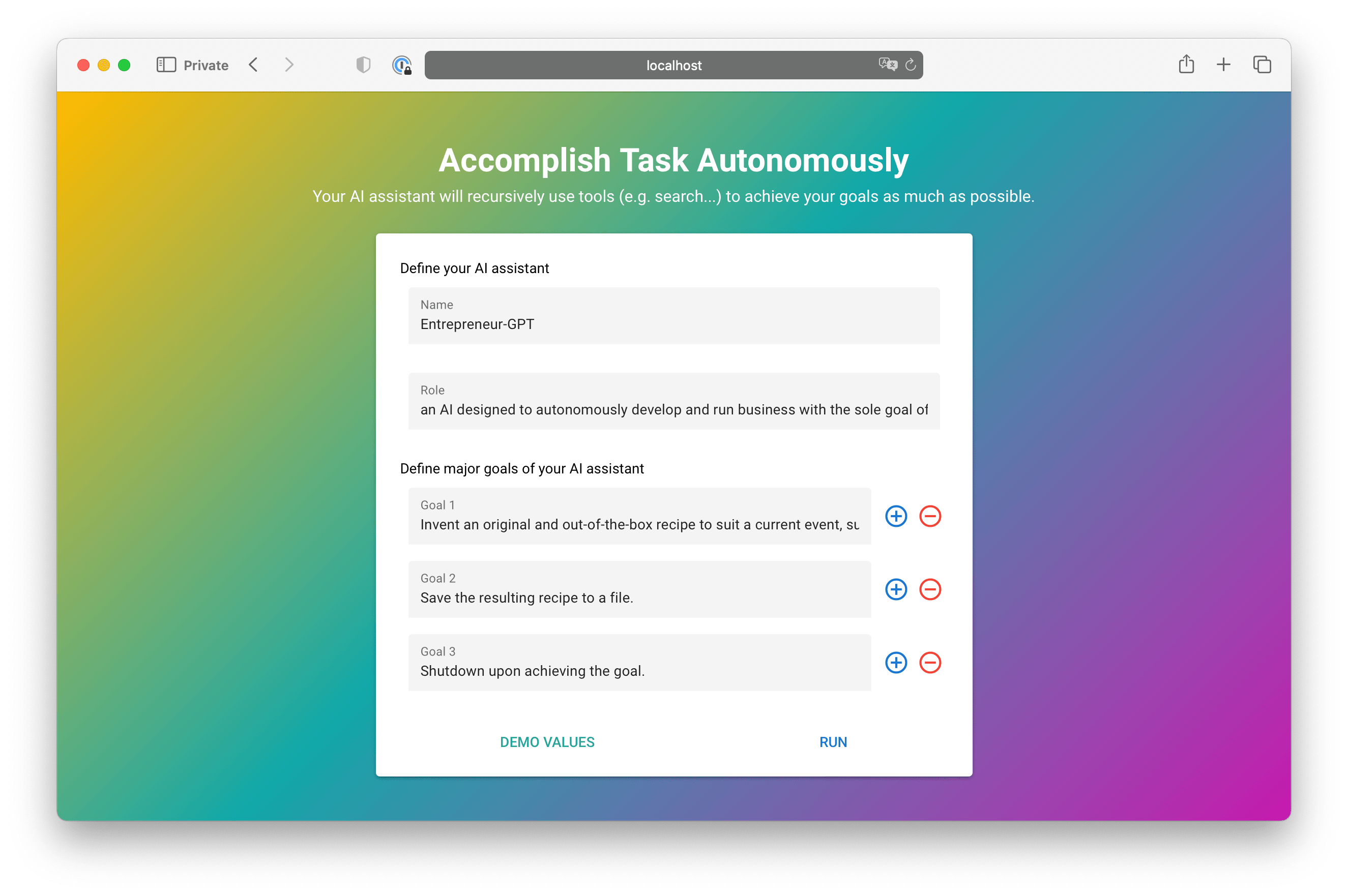Reload the localhost page
Screen dimensions: 1348x896
point(910,65)
